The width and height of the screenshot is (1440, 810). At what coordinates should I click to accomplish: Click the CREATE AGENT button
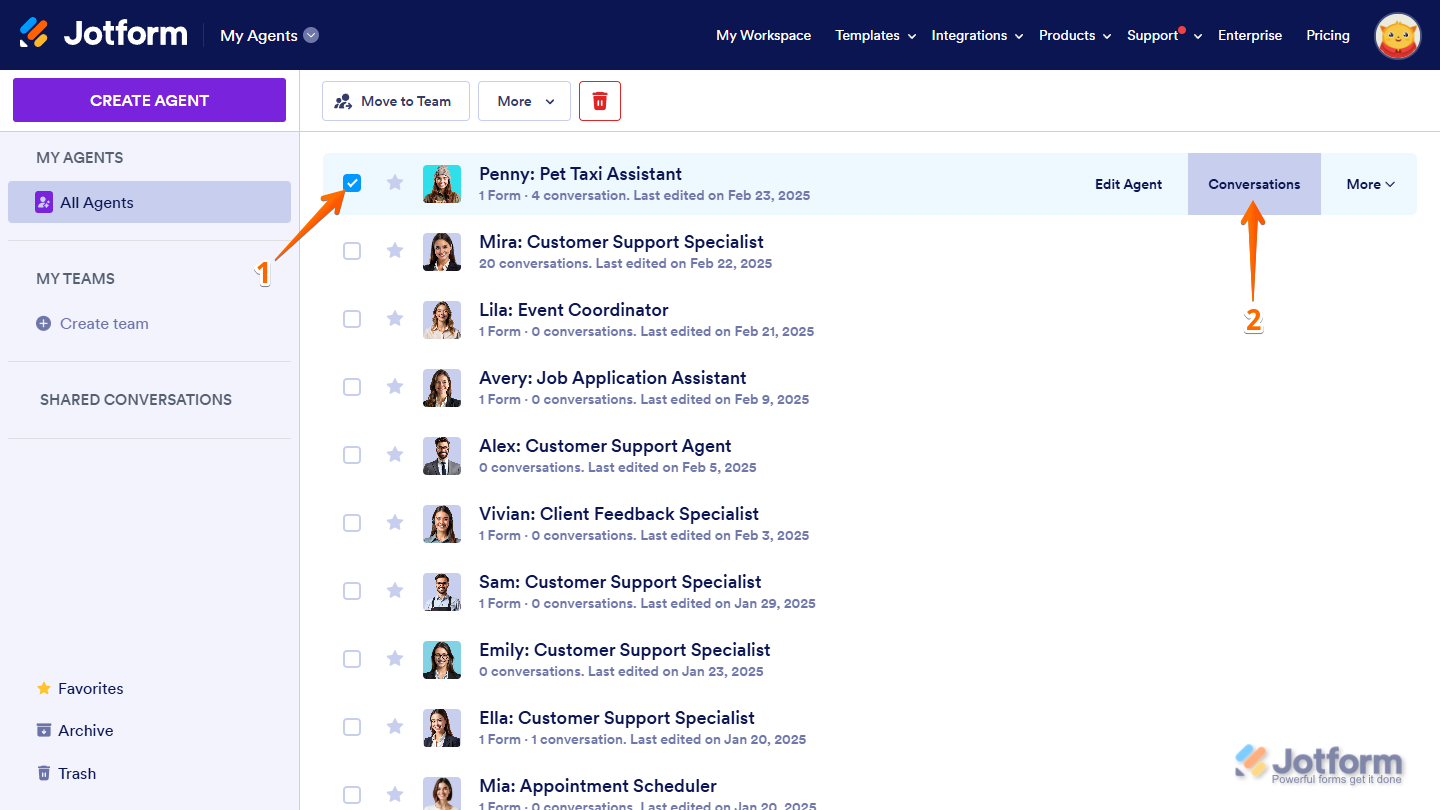(x=149, y=100)
